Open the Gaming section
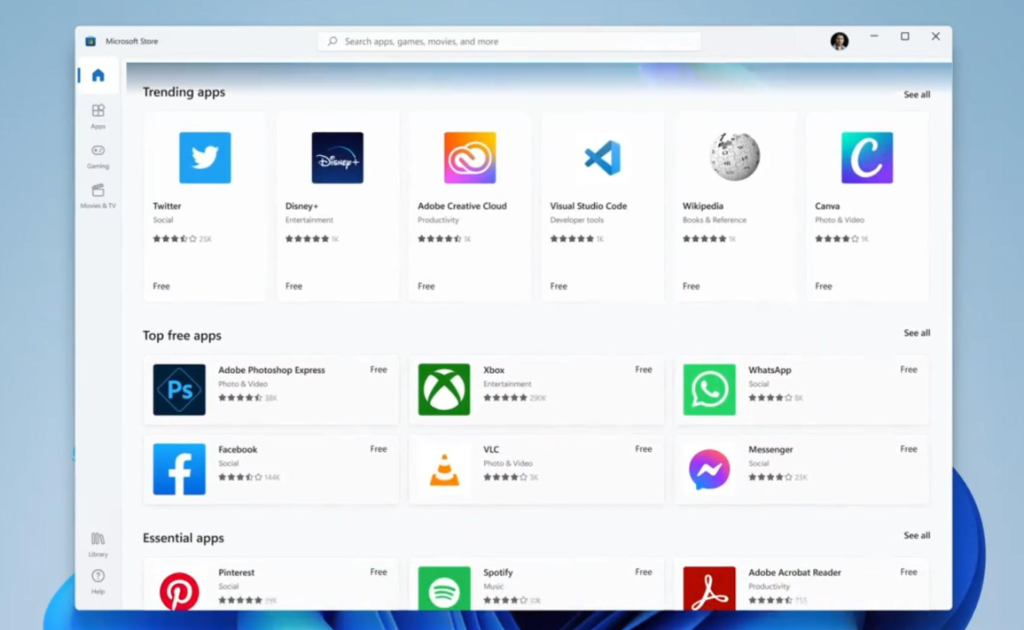The width and height of the screenshot is (1024, 630). (98, 157)
